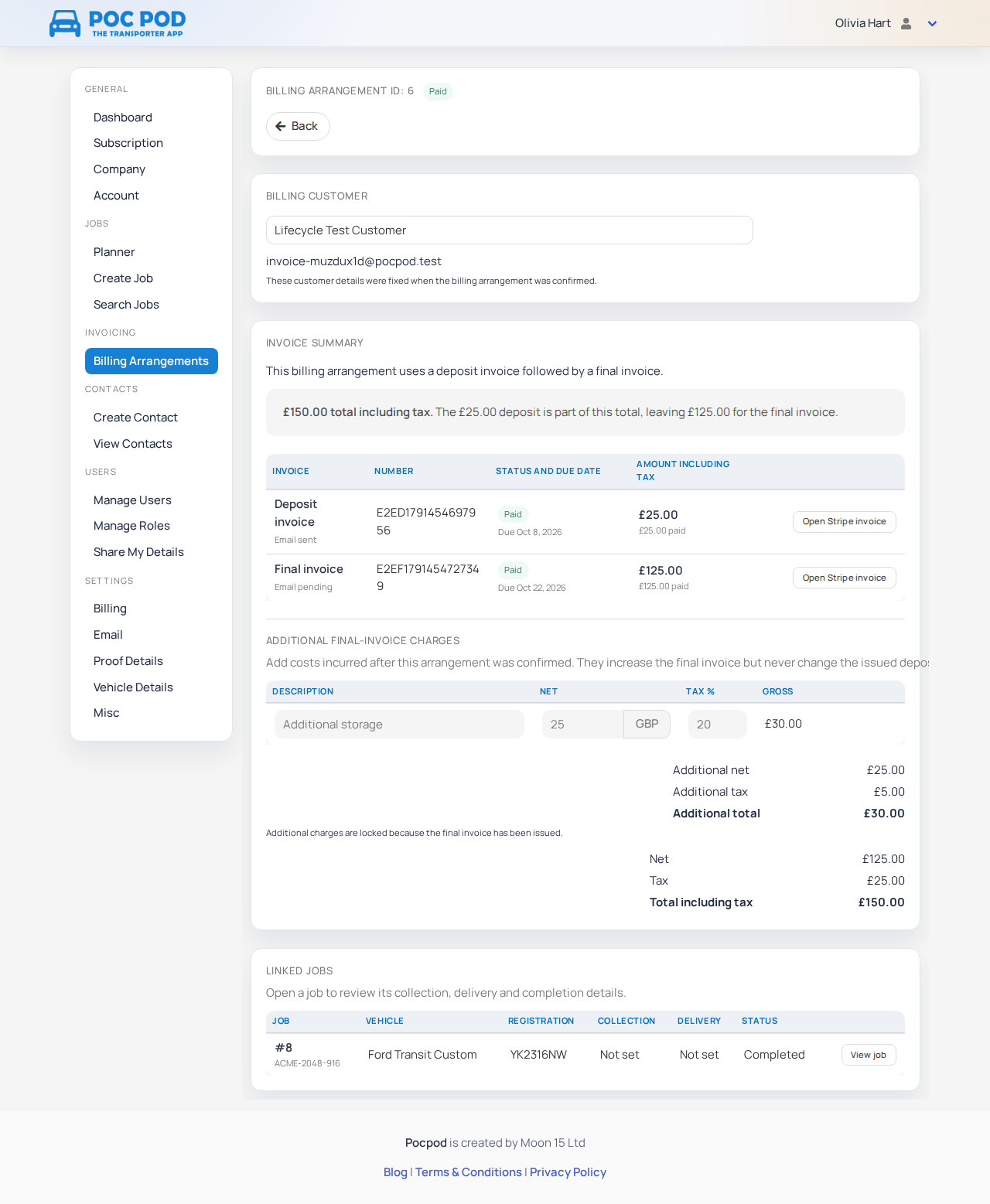The image size is (990, 1204).
Task: Click the GBP currency label
Action: 647,725
